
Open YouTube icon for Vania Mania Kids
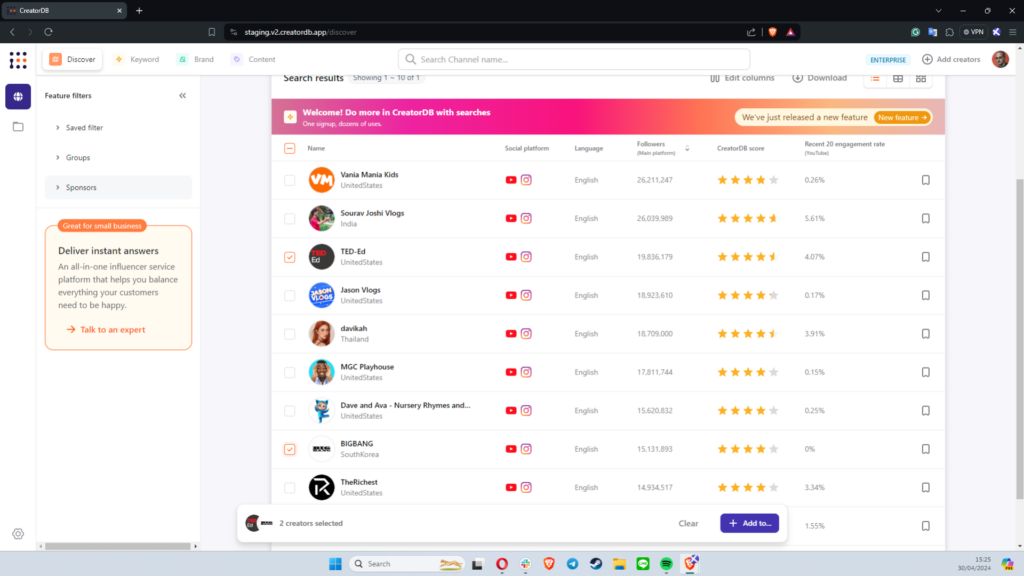click(511, 180)
